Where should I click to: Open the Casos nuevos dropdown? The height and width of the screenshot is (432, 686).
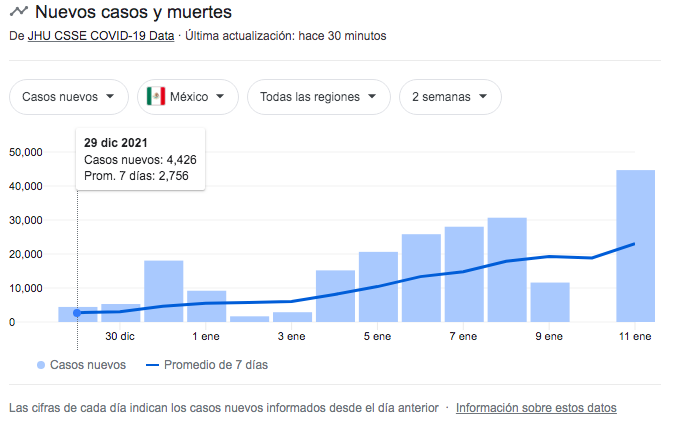[x=69, y=97]
